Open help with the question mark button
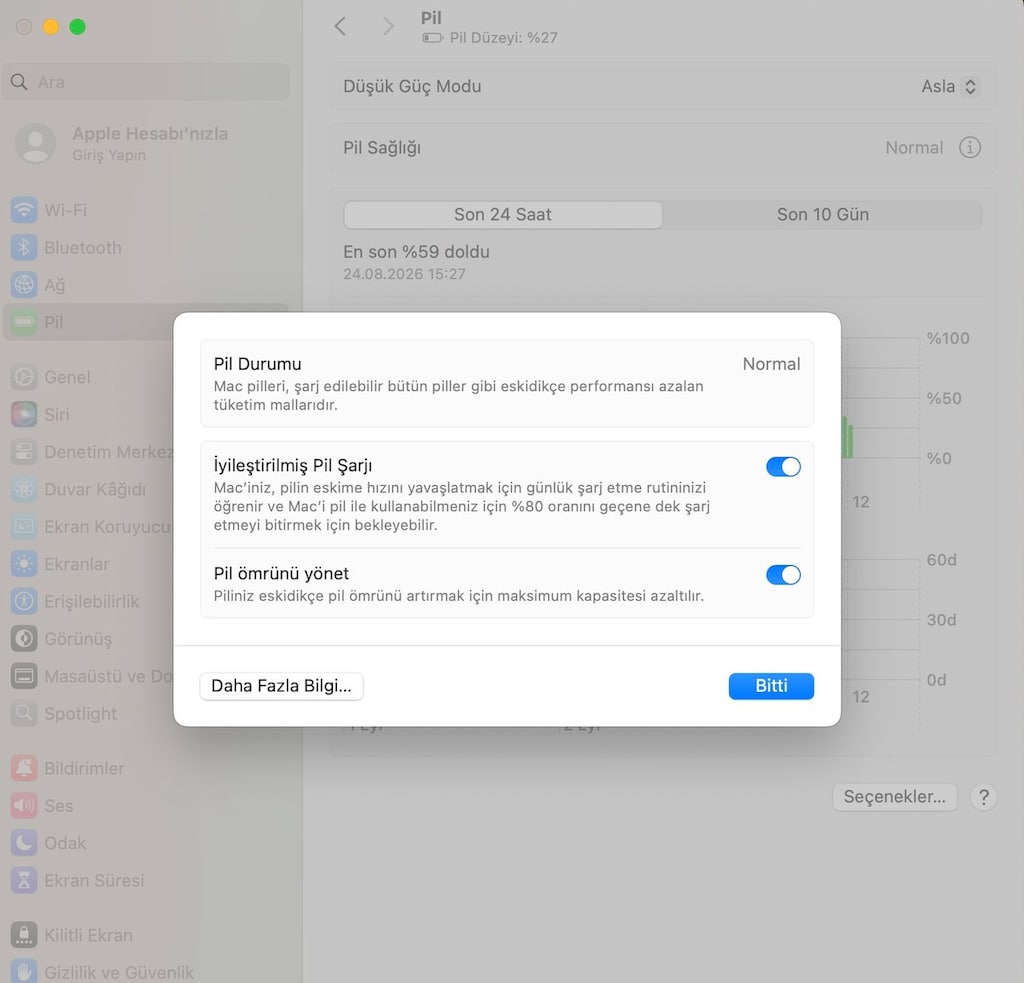 click(x=984, y=797)
